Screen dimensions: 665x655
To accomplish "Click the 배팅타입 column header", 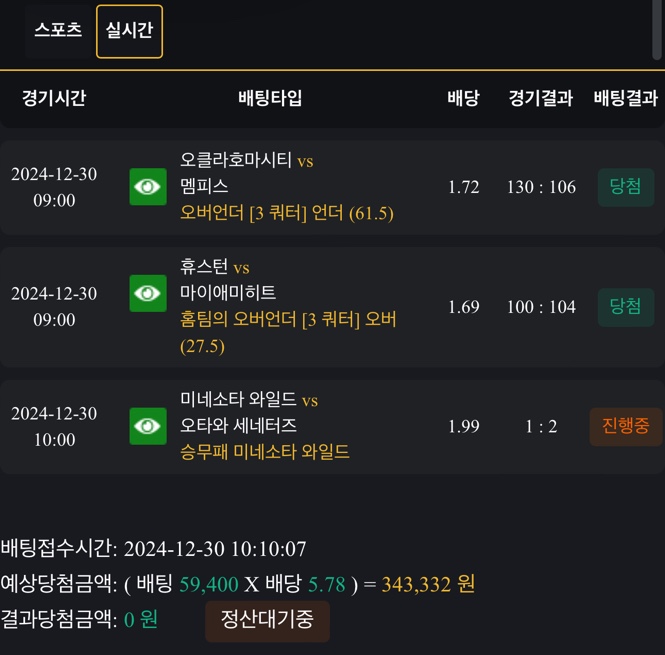I will click(270, 98).
